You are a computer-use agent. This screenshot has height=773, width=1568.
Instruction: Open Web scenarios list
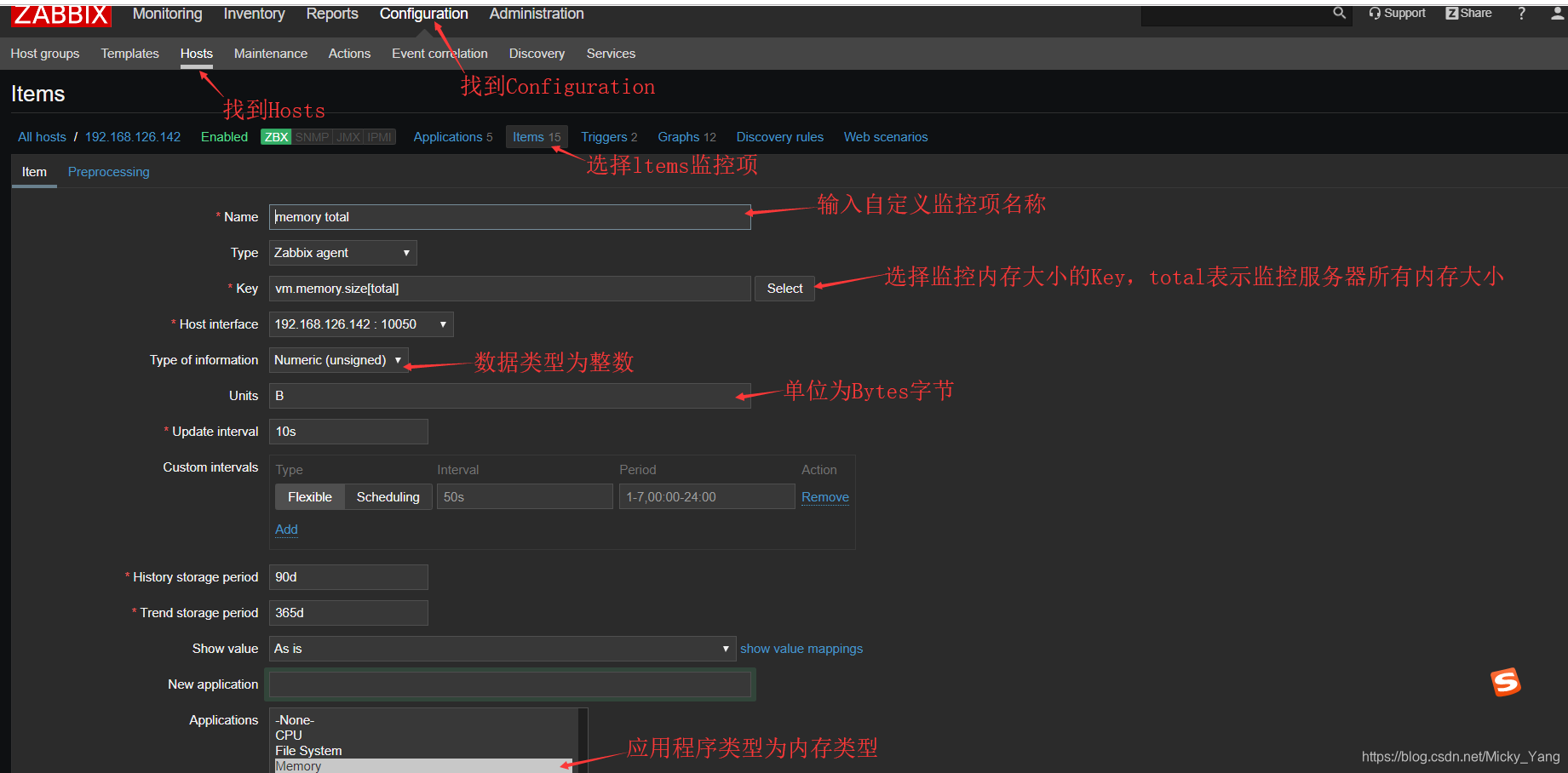click(886, 137)
